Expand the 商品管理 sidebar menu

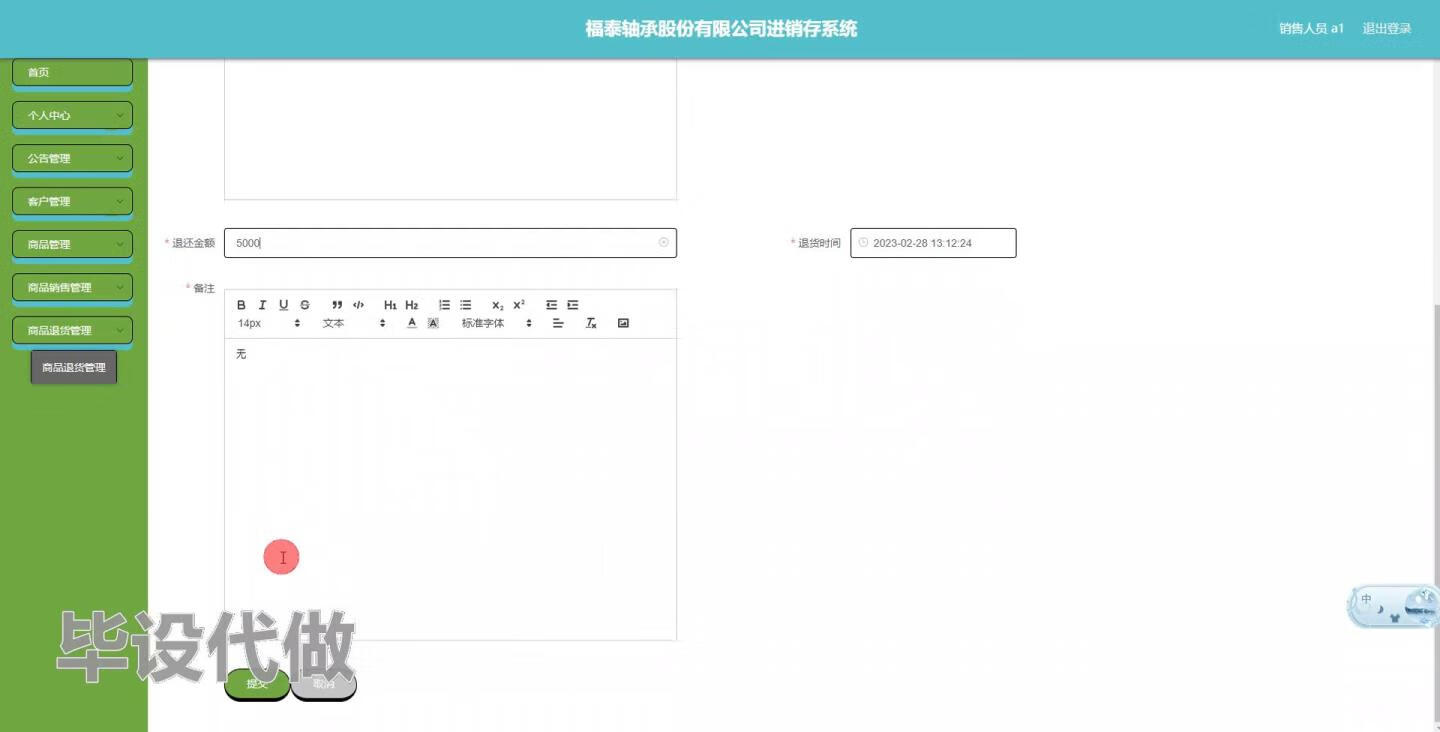72,244
